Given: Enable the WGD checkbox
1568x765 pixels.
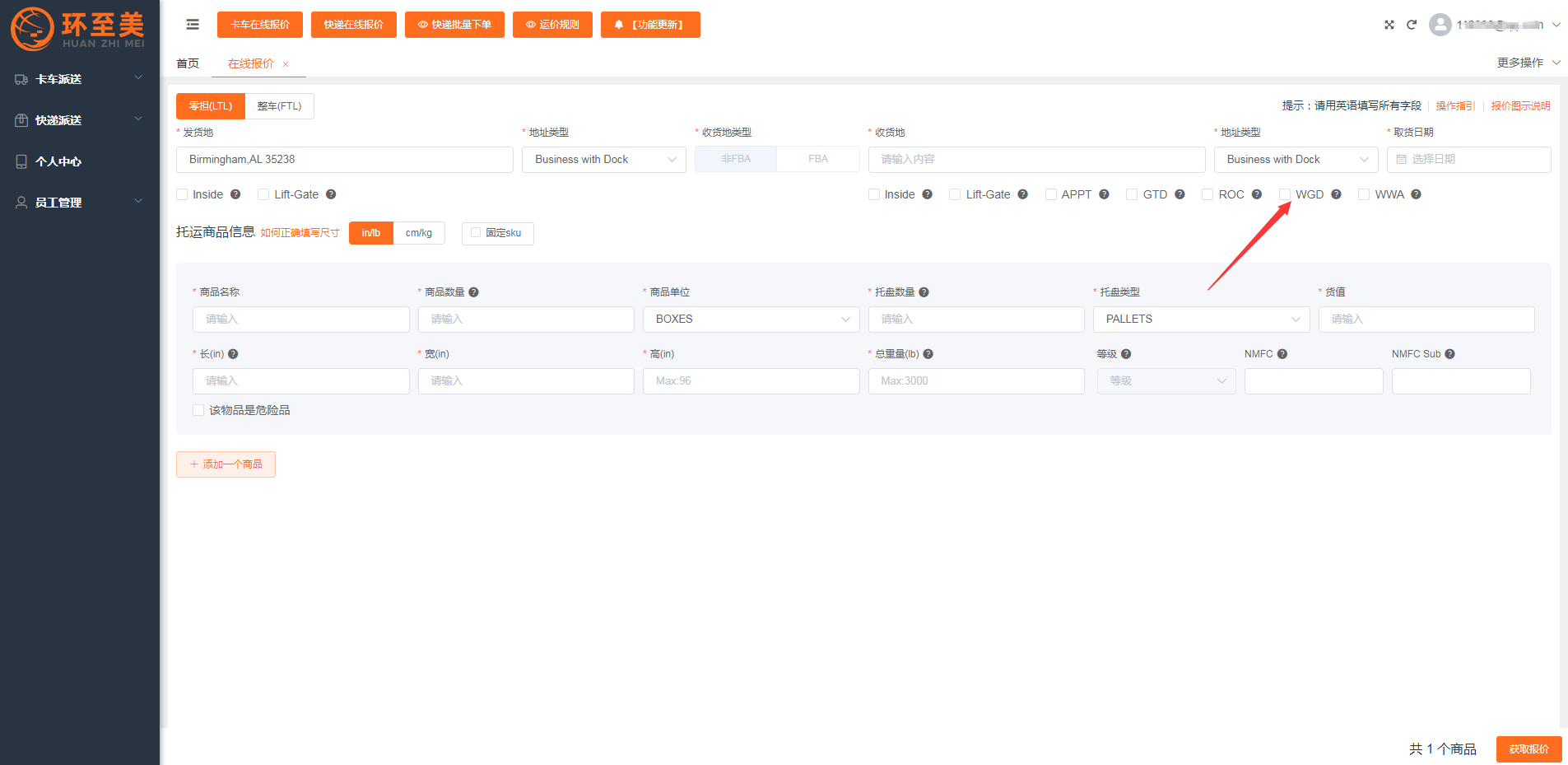Looking at the screenshot, I should click(1285, 194).
